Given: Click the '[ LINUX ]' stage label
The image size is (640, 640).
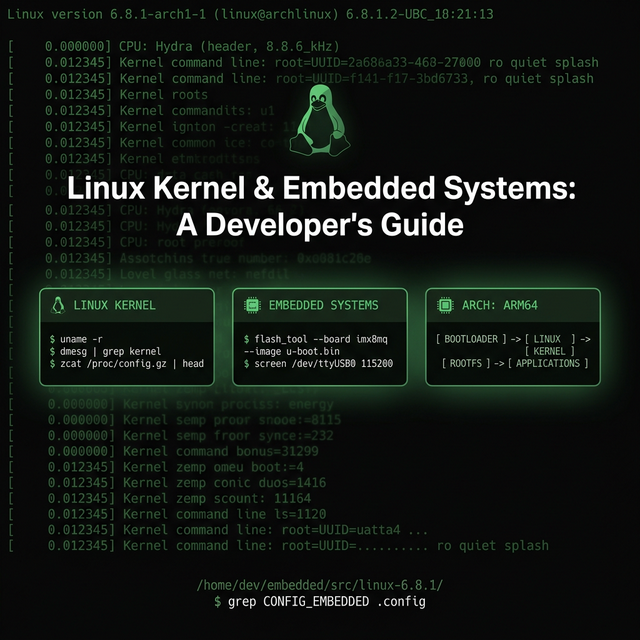Looking at the screenshot, I should click(550, 339).
